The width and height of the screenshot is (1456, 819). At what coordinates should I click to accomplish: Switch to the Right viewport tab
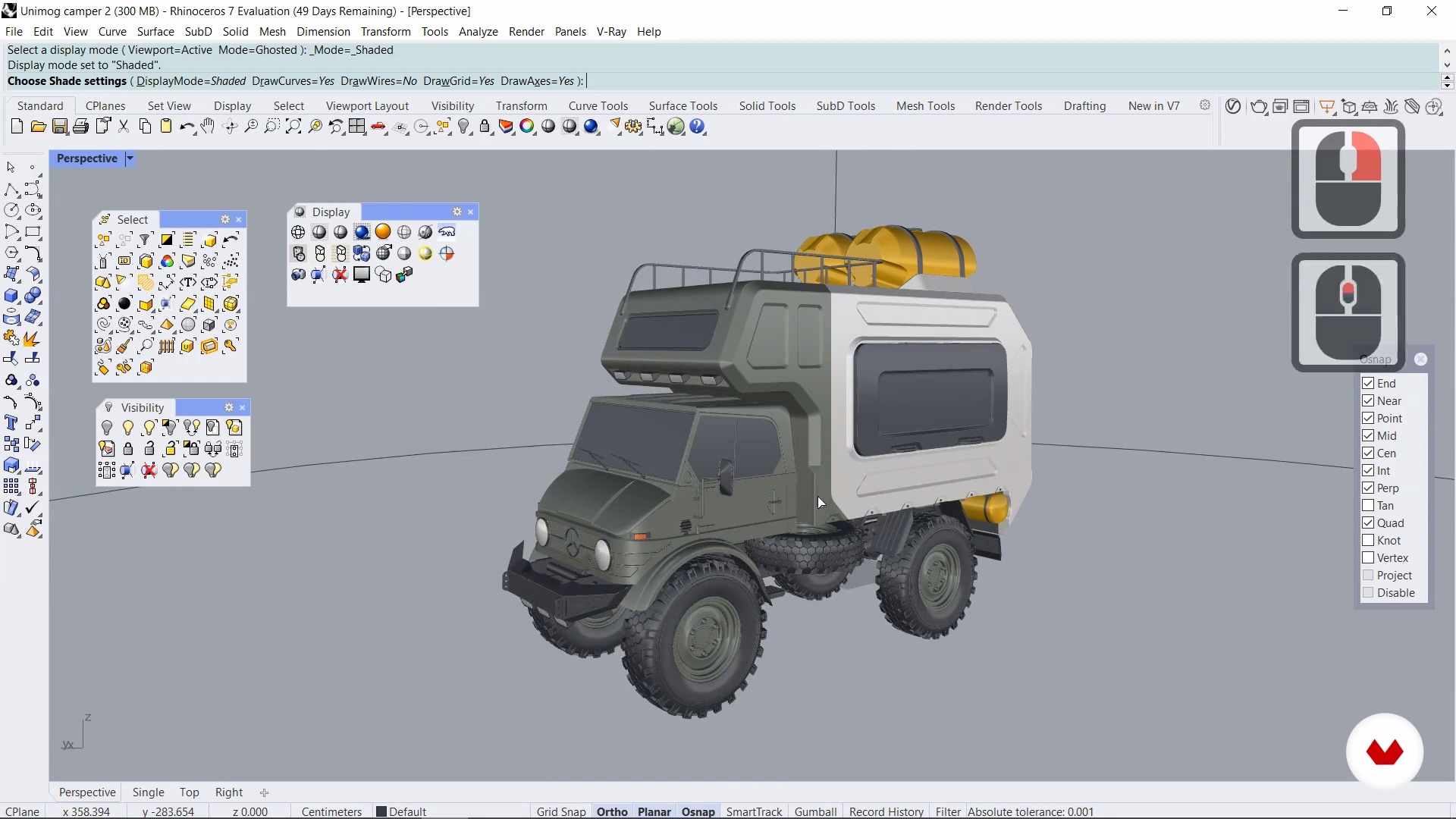coord(229,792)
